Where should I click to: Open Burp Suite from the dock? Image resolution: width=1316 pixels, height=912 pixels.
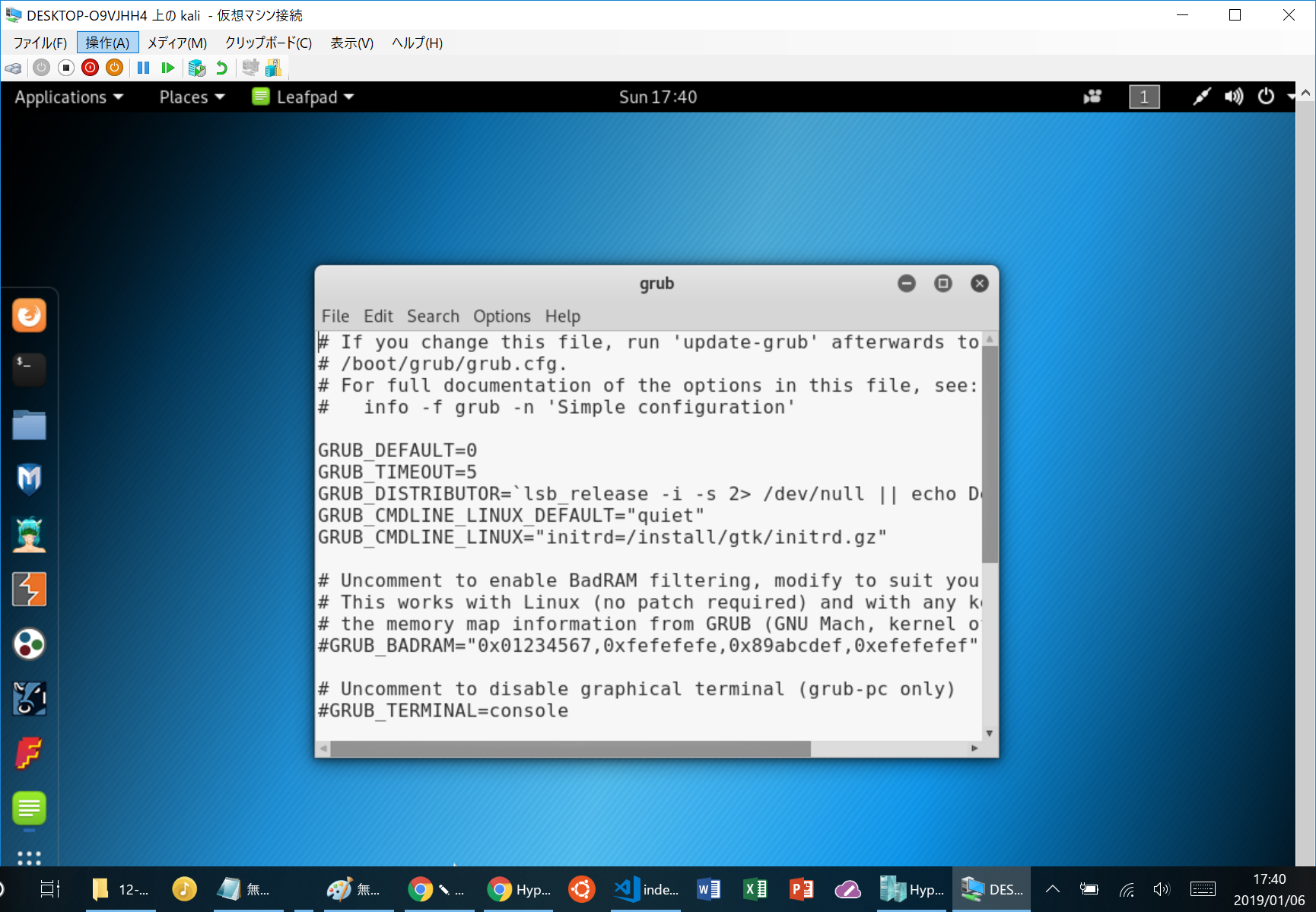[x=29, y=589]
